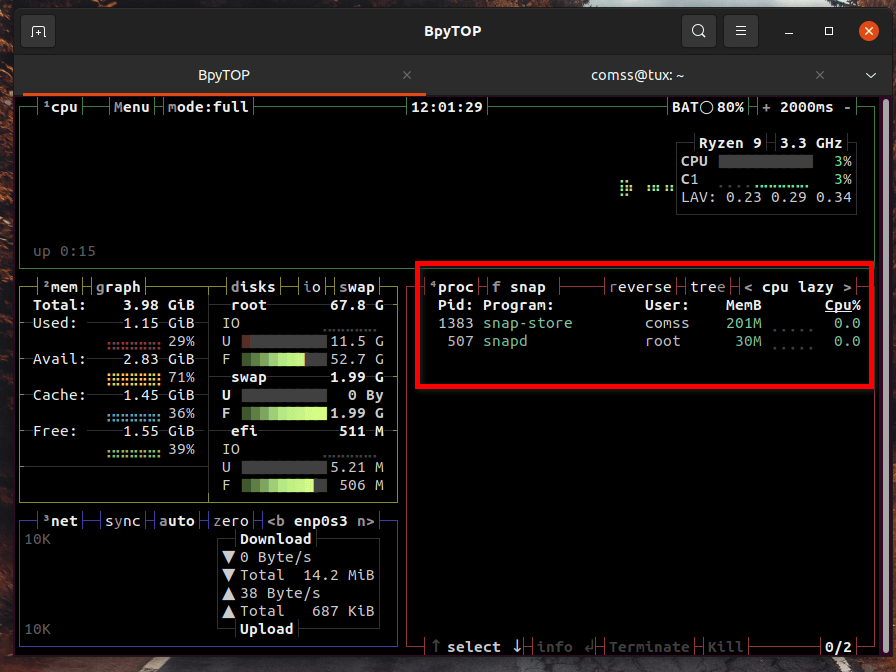Click the enp0s3 interface name
Image resolution: width=896 pixels, height=672 pixels.
click(x=321, y=521)
